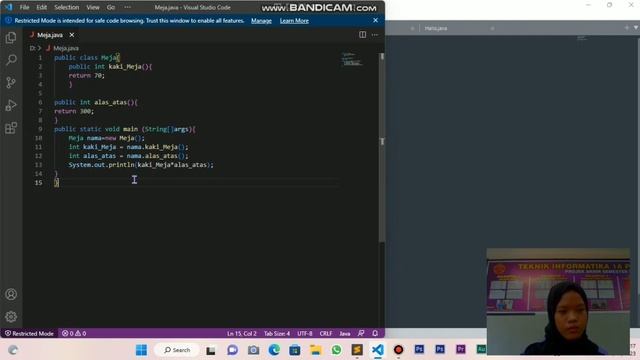Click the code minimap preview in VS Code
640x360 pixels.
tap(351, 59)
